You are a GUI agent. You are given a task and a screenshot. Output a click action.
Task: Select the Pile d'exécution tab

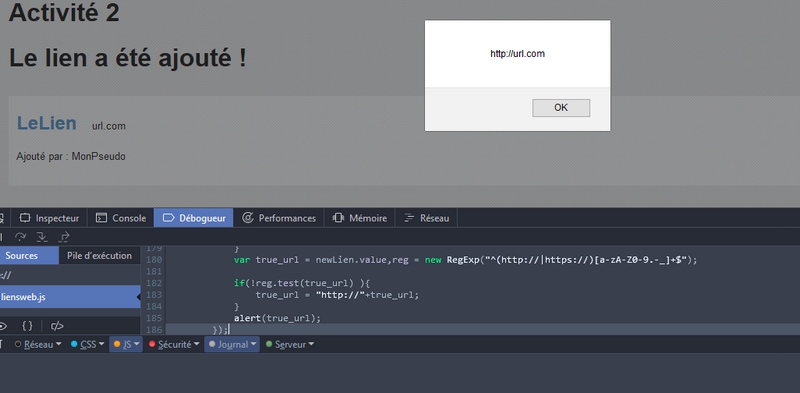99,256
